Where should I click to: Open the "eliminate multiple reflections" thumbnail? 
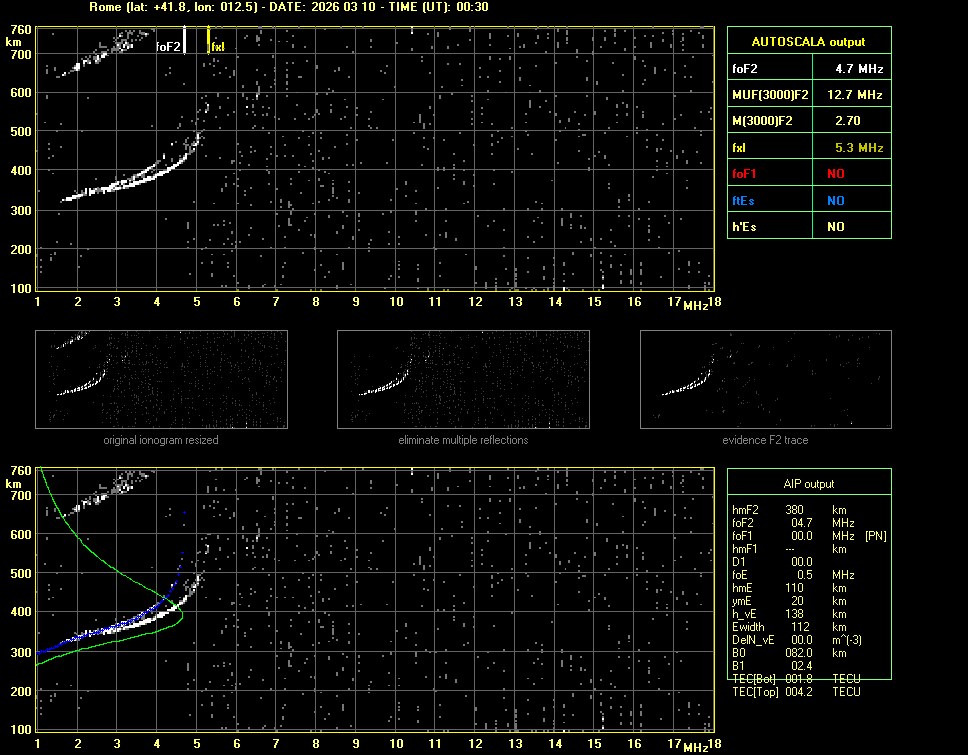(x=463, y=379)
